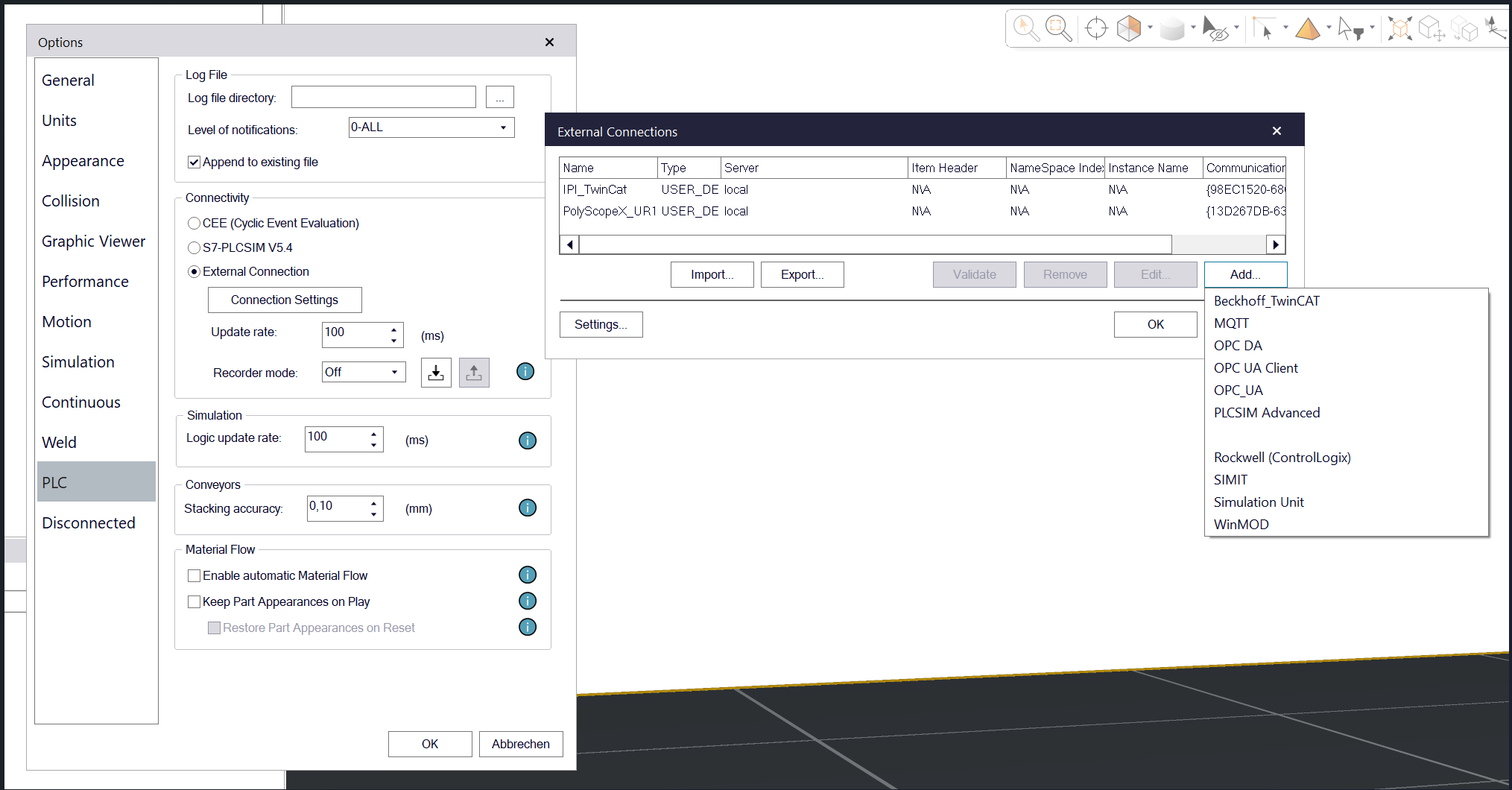1512x790 pixels.
Task: Click the Zoom to Fit magnifier icon
Action: click(1058, 28)
